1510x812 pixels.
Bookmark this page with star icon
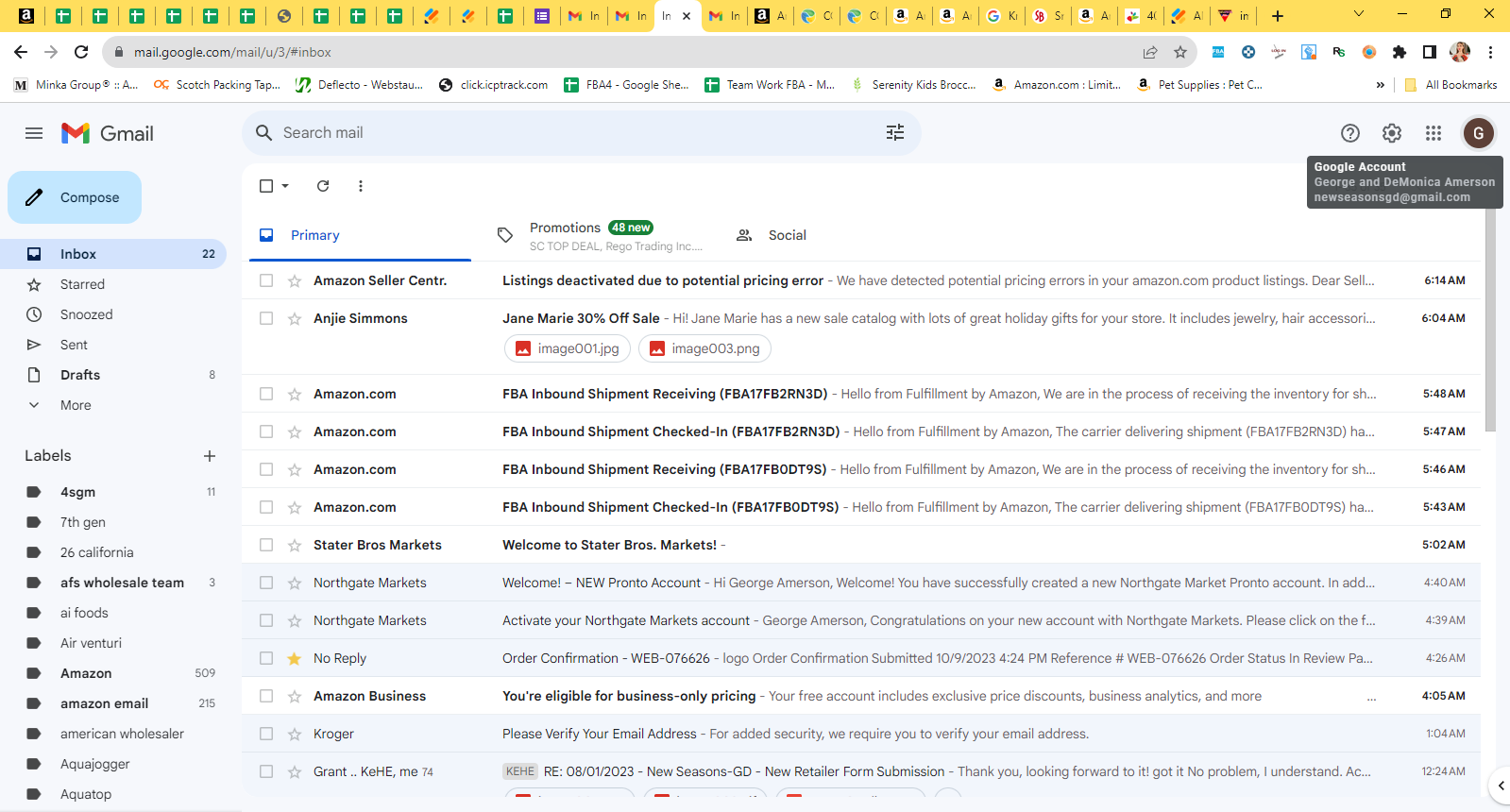pyautogui.click(x=1180, y=52)
